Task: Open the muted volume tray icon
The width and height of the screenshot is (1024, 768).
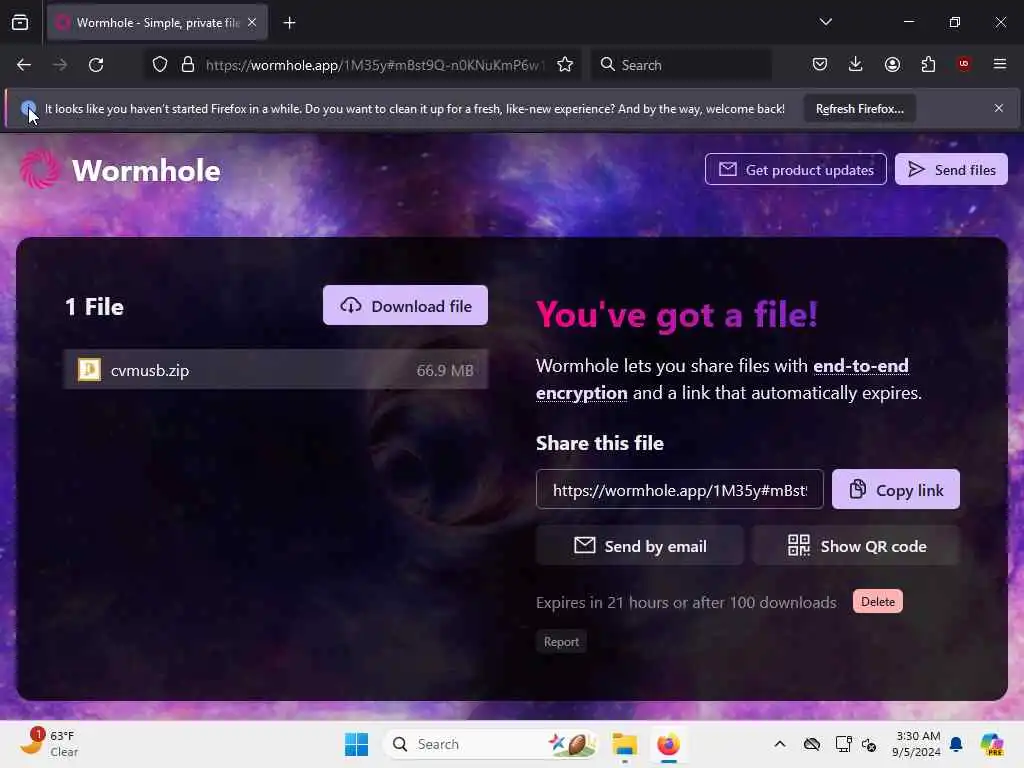Action: pos(869,744)
